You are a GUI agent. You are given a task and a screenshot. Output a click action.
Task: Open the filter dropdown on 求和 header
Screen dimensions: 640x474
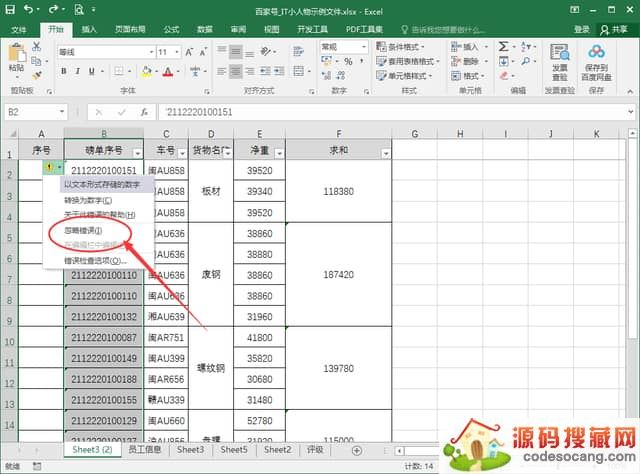(x=384, y=152)
